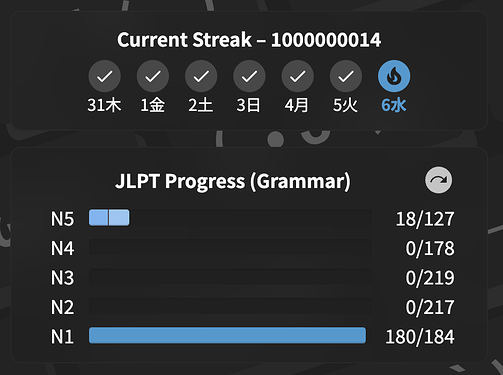The width and height of the screenshot is (503, 375).
Task: Click the checkmark circle above 2土
Action: [x=201, y=76]
